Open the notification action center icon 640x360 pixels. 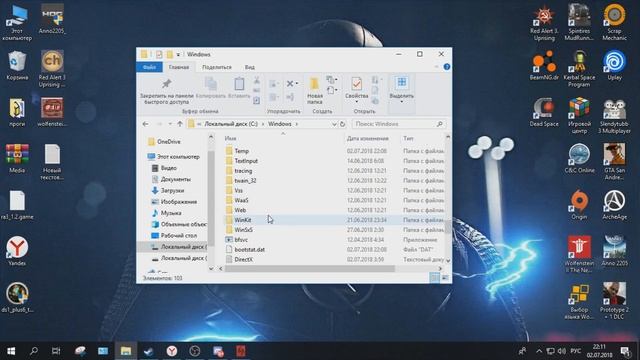tap(625, 351)
